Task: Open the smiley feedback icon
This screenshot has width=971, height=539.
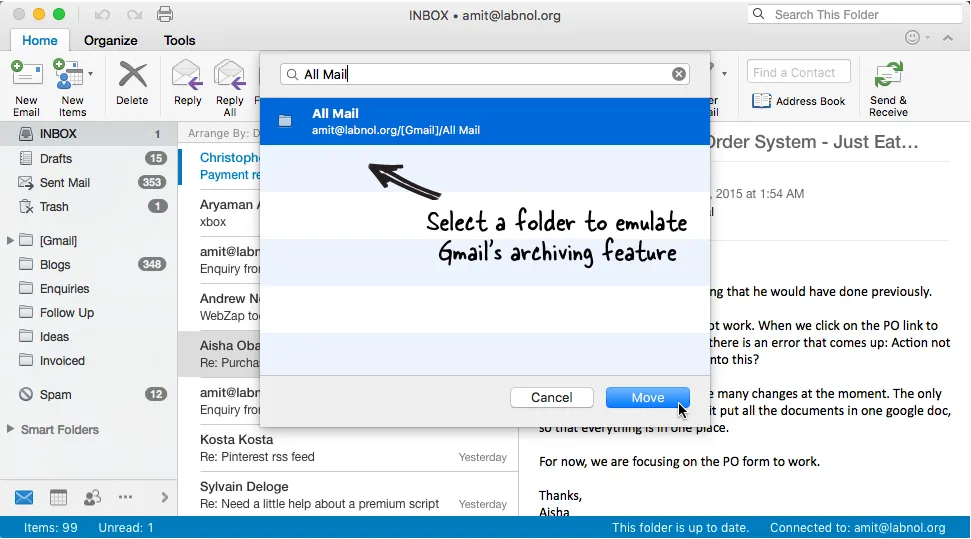Action: (912, 37)
